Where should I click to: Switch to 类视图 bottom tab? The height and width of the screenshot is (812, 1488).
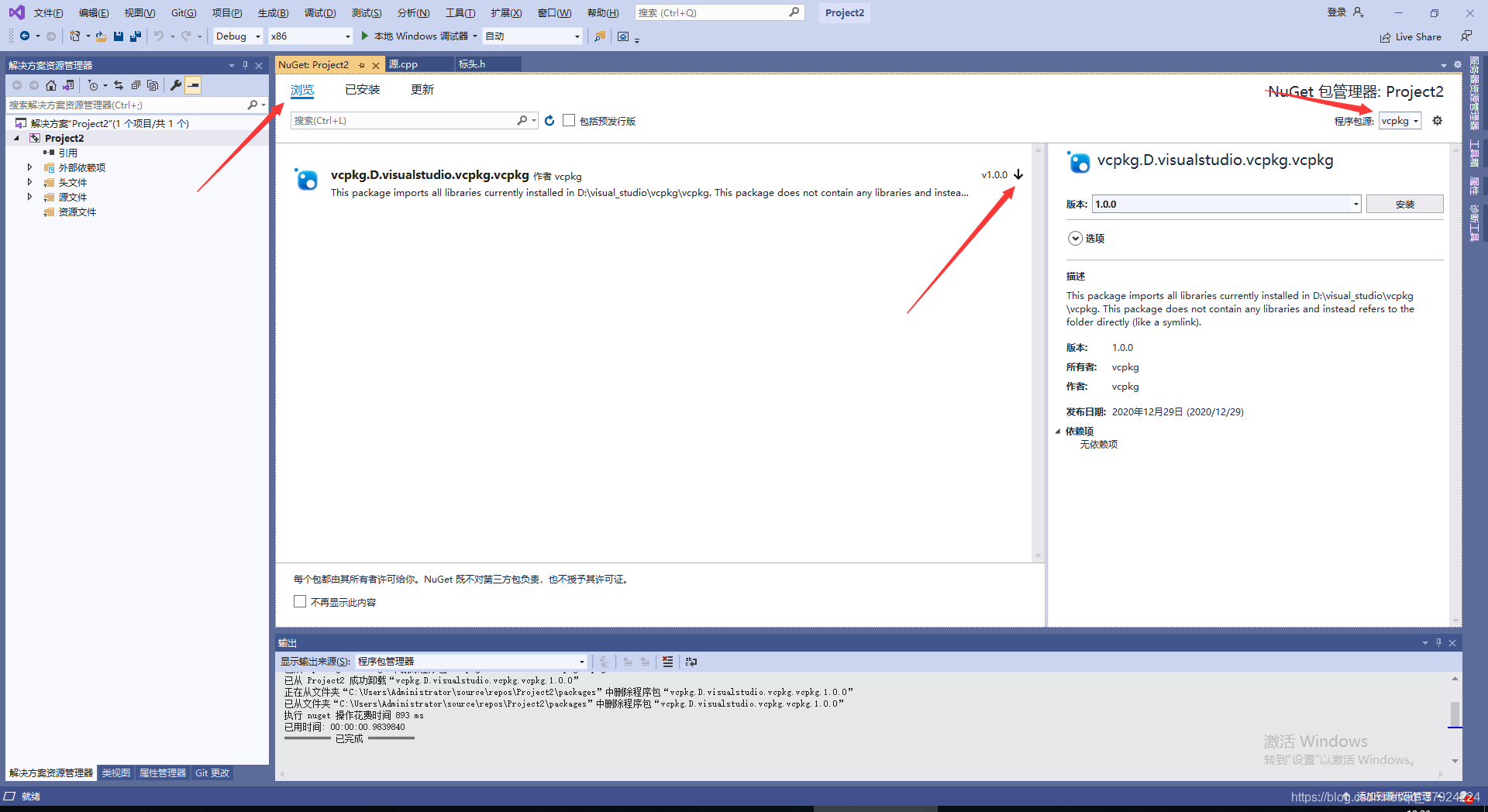tap(116, 773)
